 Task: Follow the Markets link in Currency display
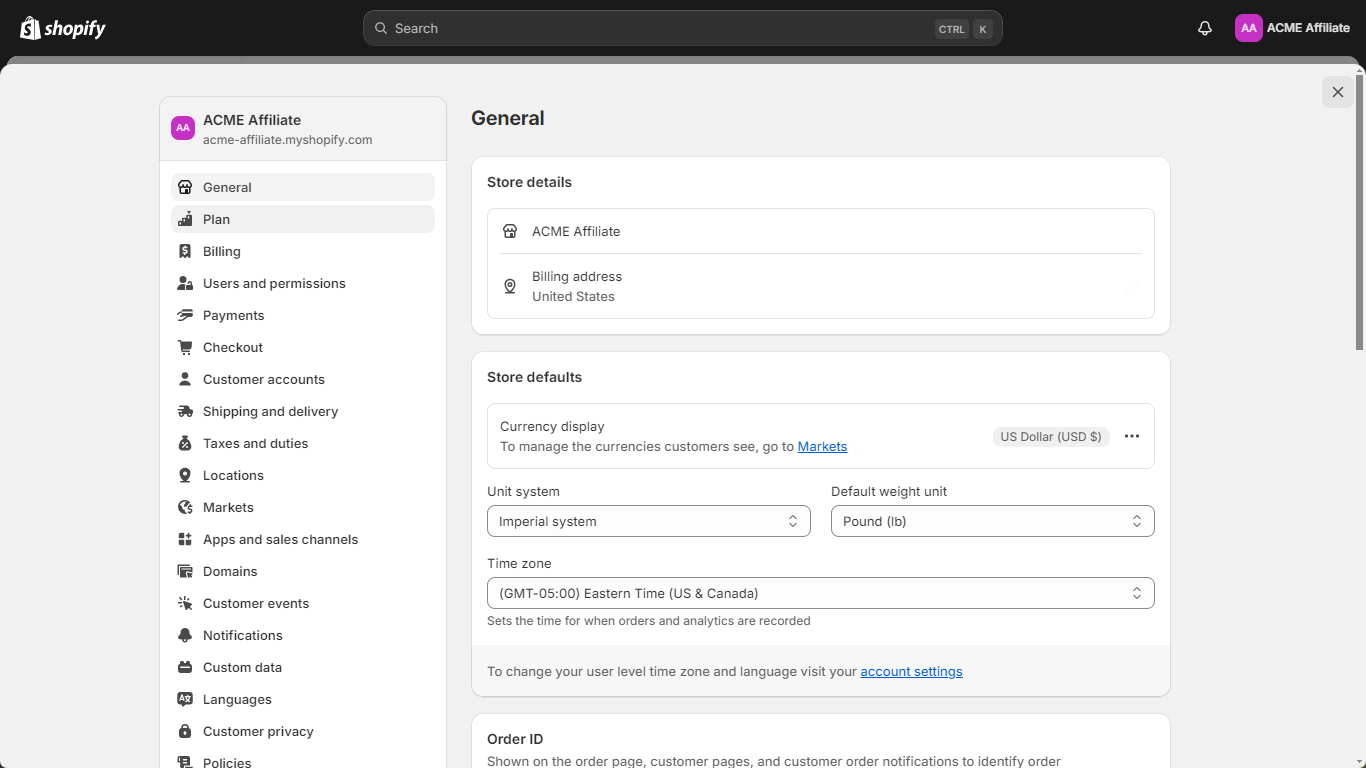[822, 447]
